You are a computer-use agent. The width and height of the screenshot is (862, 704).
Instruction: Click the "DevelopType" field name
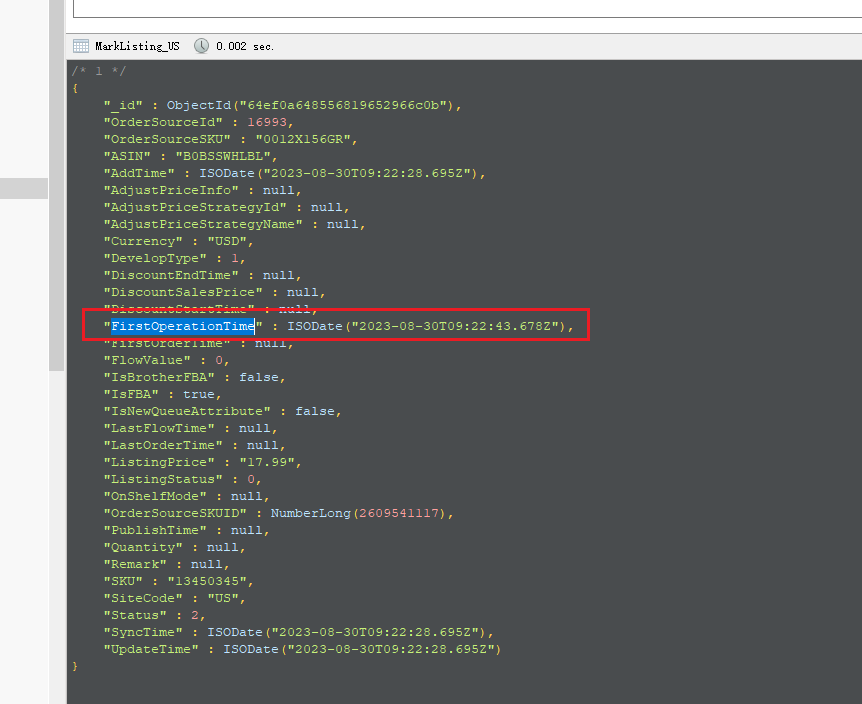tap(155, 258)
